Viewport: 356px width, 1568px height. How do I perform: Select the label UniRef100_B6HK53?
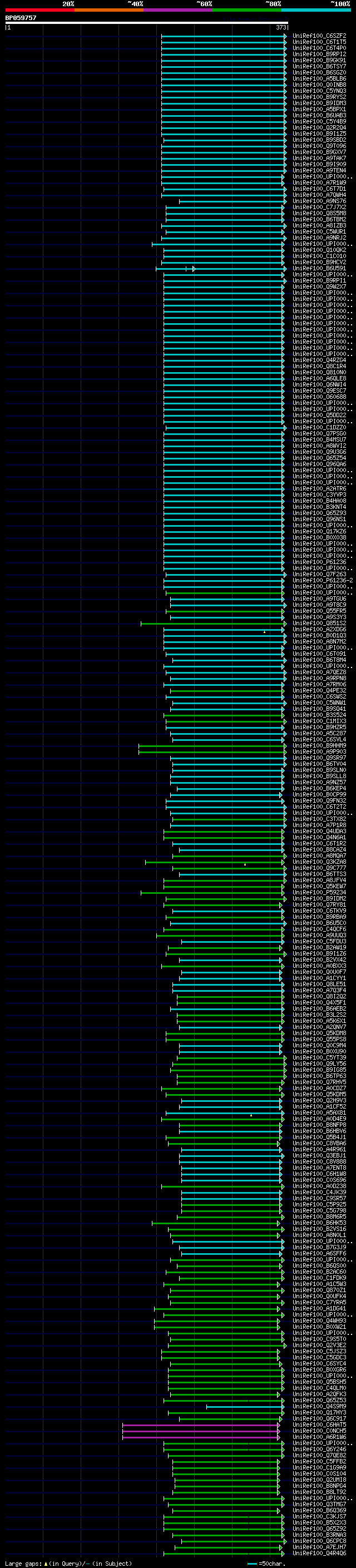click(x=319, y=1223)
